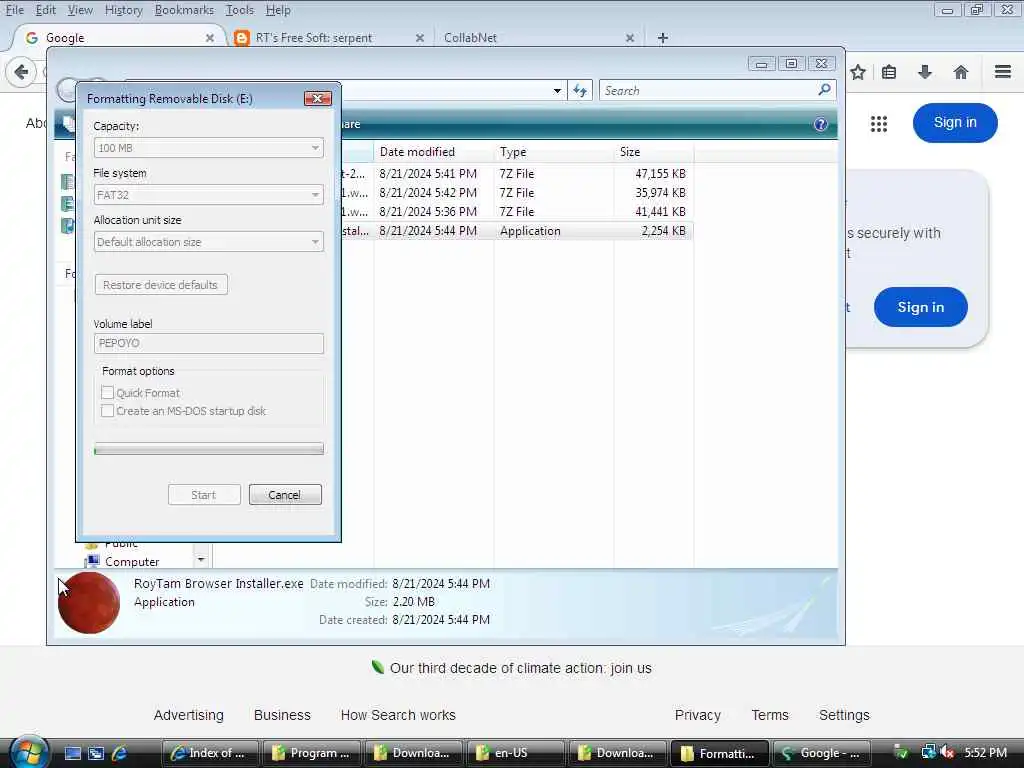
Task: Click the folder tree scroll down arrow
Action: 201,560
